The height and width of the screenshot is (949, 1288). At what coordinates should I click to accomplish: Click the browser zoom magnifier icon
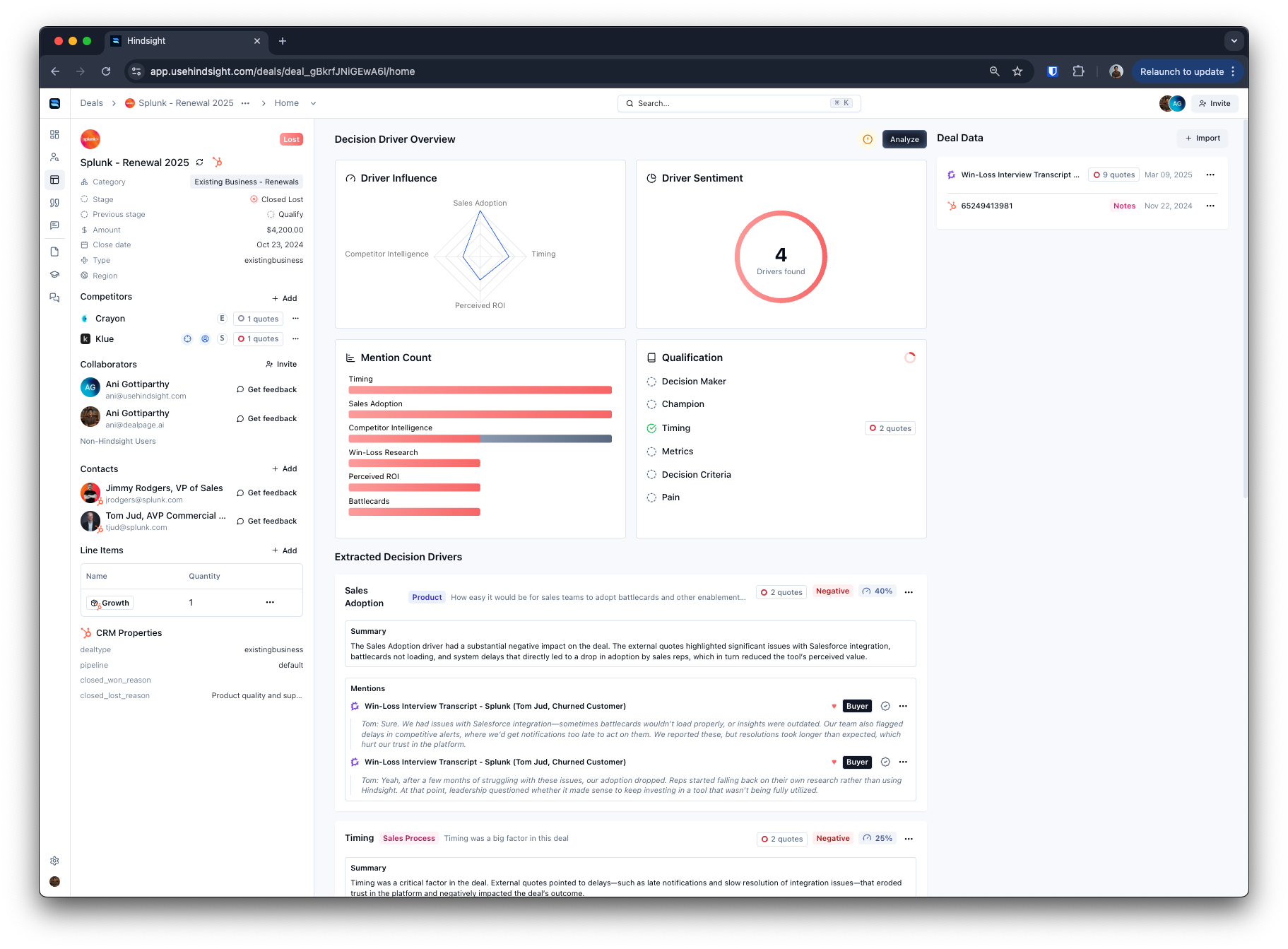pos(994,71)
